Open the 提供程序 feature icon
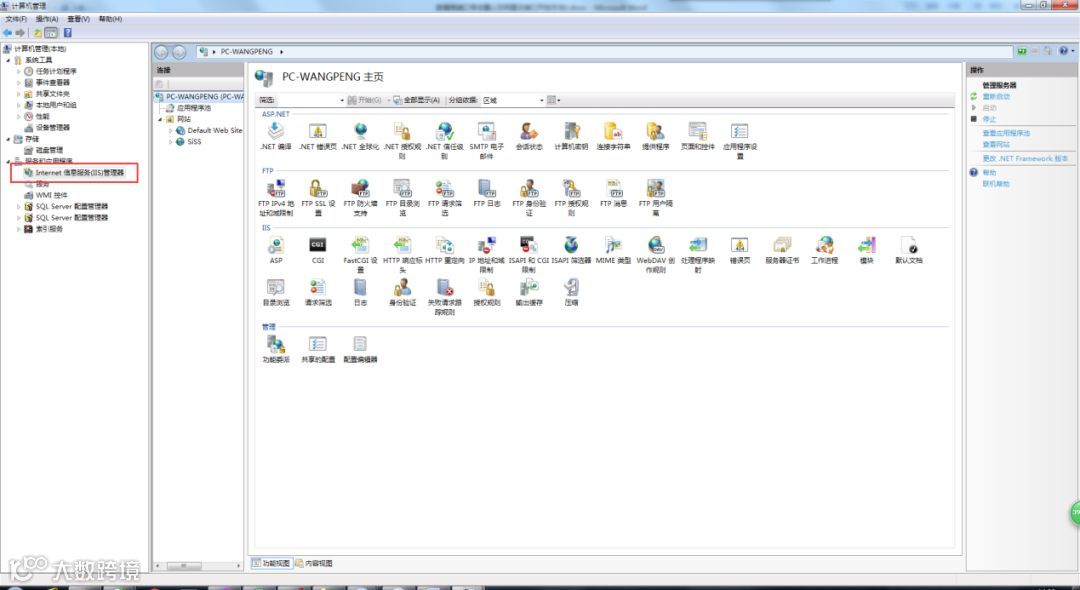 [655, 131]
